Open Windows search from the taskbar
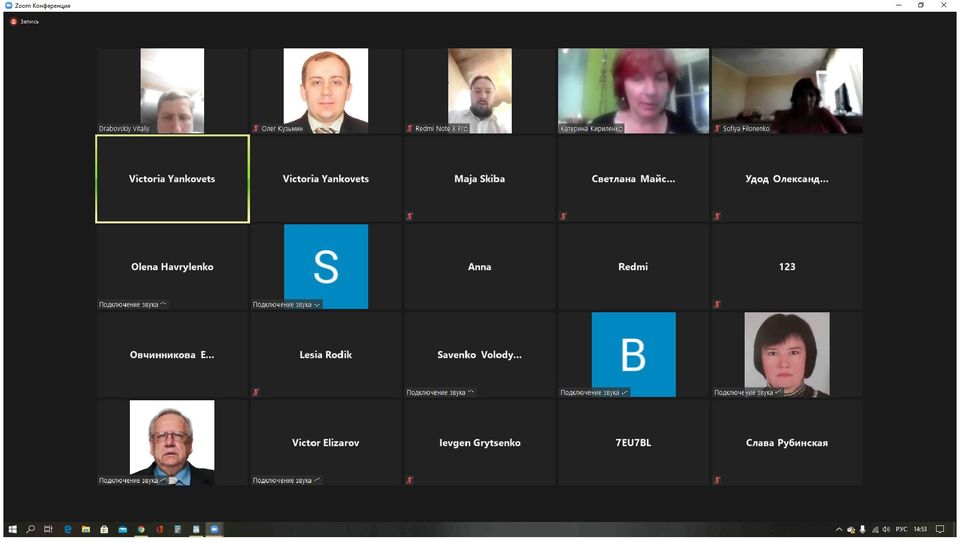This screenshot has height=543, width=960. (31, 529)
